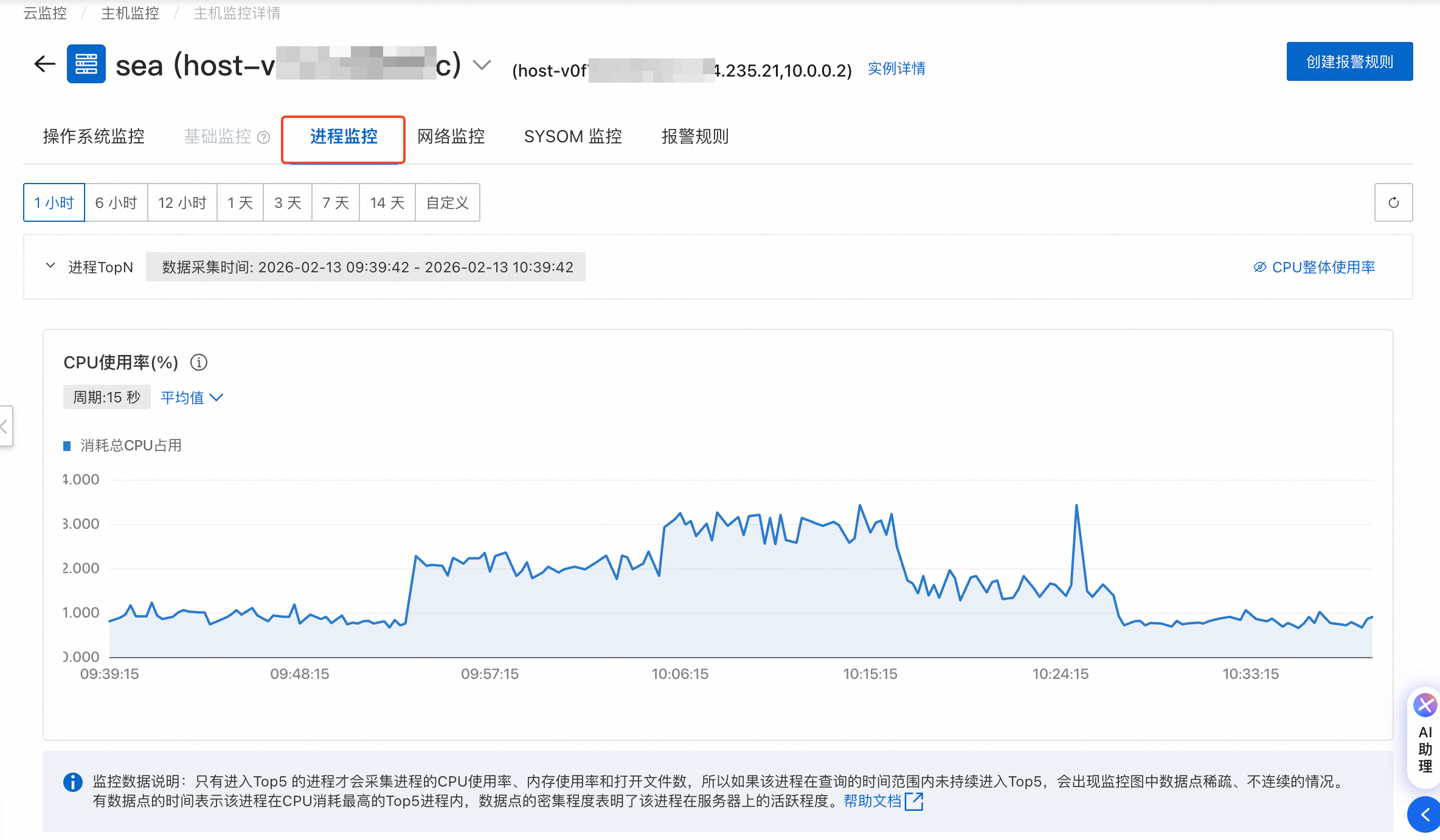
Task: Expand host name dropdown chevron
Action: pyautogui.click(x=482, y=65)
